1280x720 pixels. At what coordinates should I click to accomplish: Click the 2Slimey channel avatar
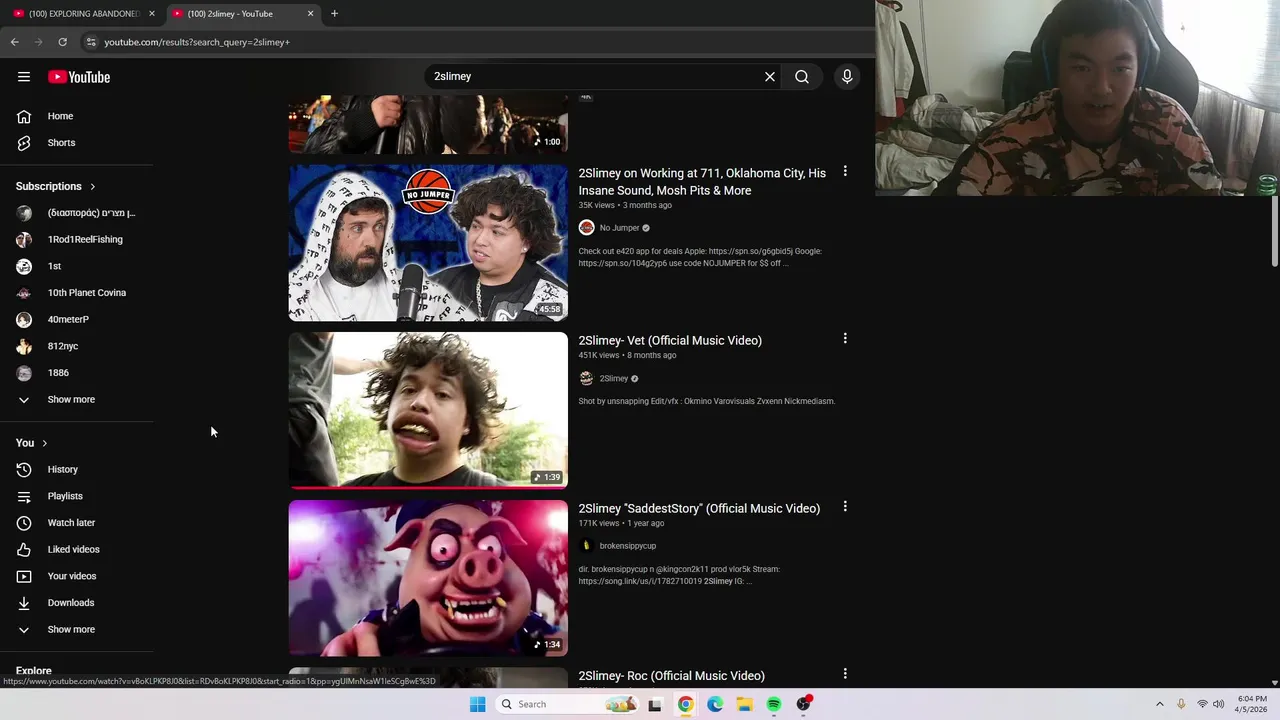click(586, 379)
